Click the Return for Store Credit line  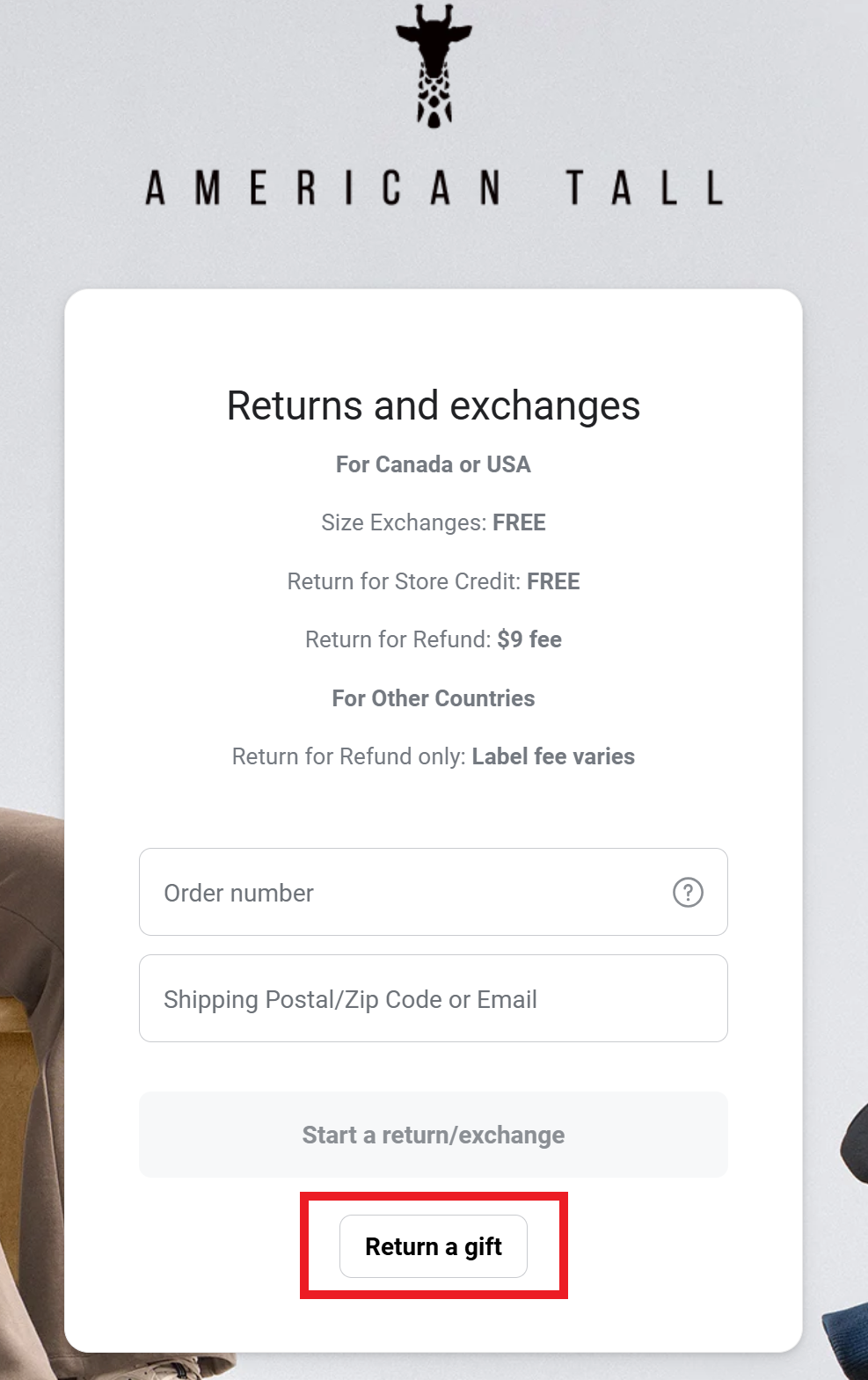pyautogui.click(x=434, y=581)
